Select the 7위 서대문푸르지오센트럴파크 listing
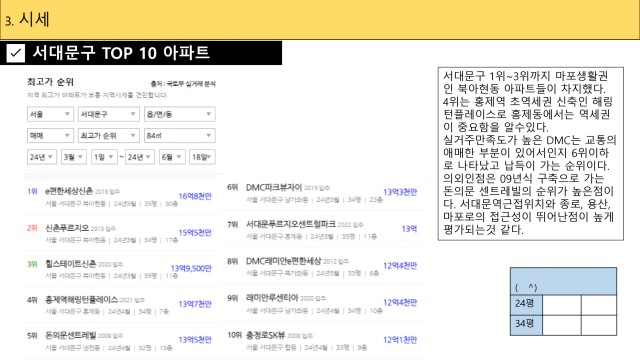Image resolution: width=640 pixels, height=360 pixels. 322,229
